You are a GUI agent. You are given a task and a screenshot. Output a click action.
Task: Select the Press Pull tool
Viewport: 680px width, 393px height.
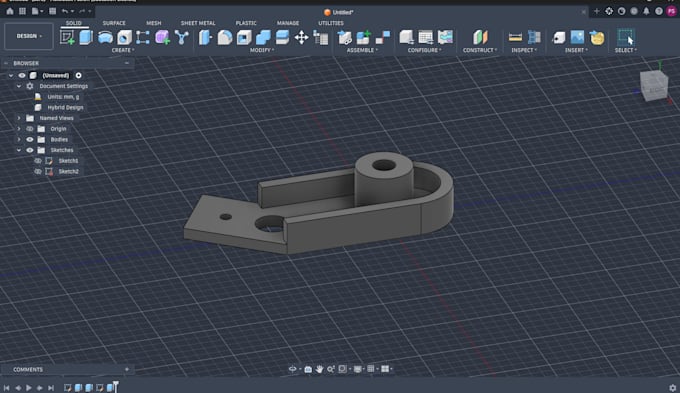pyautogui.click(x=205, y=37)
